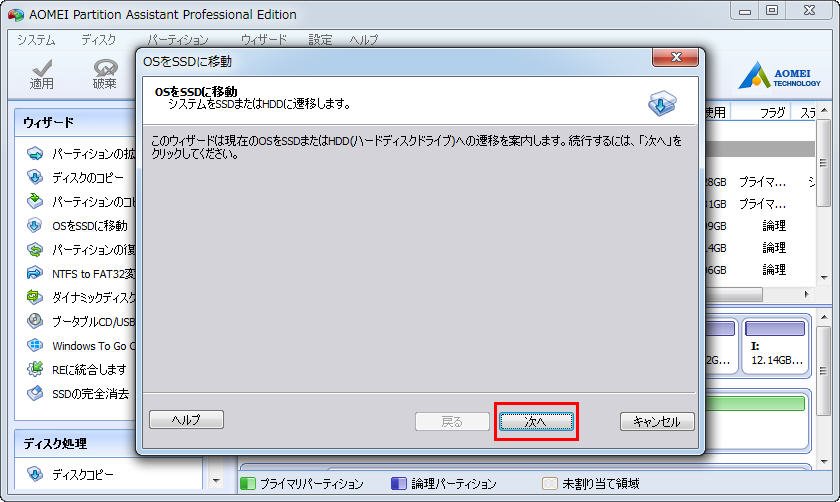
Task: Open ウィザード menu
Action: pyautogui.click(x=264, y=40)
